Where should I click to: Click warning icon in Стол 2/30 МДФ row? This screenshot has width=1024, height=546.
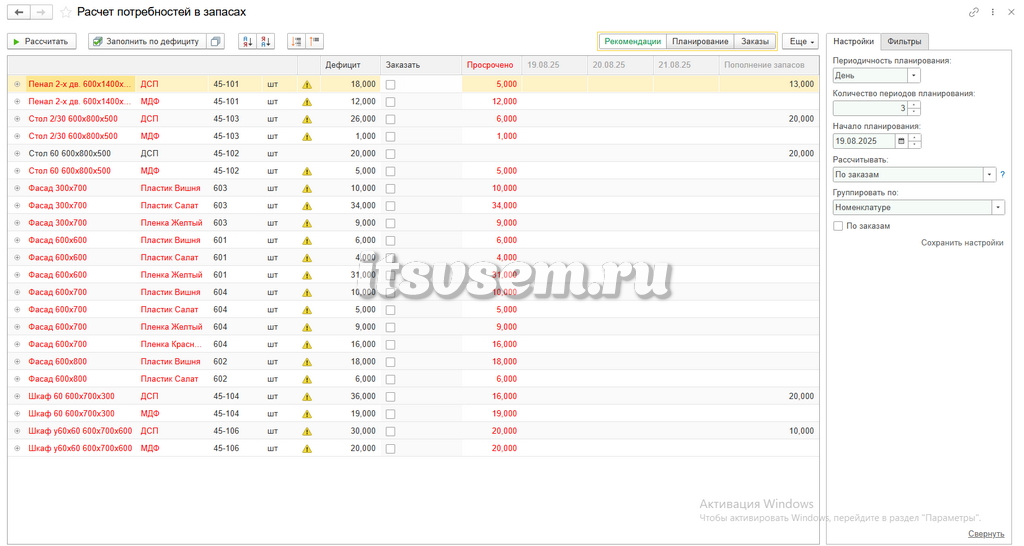click(x=307, y=136)
